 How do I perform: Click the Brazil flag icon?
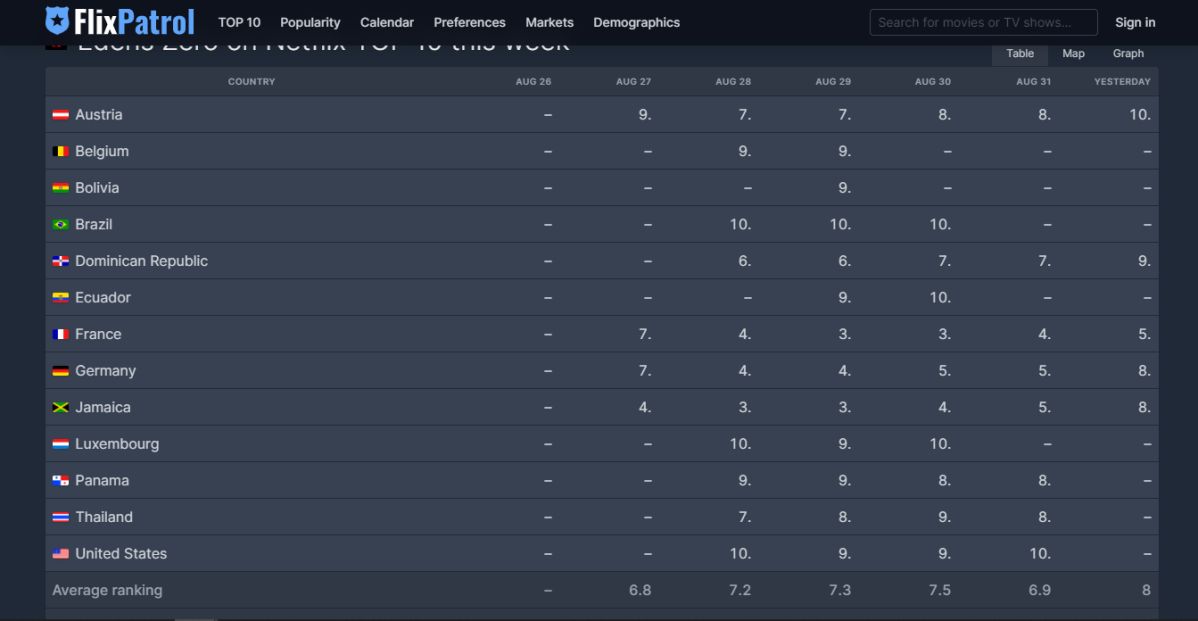pos(60,224)
